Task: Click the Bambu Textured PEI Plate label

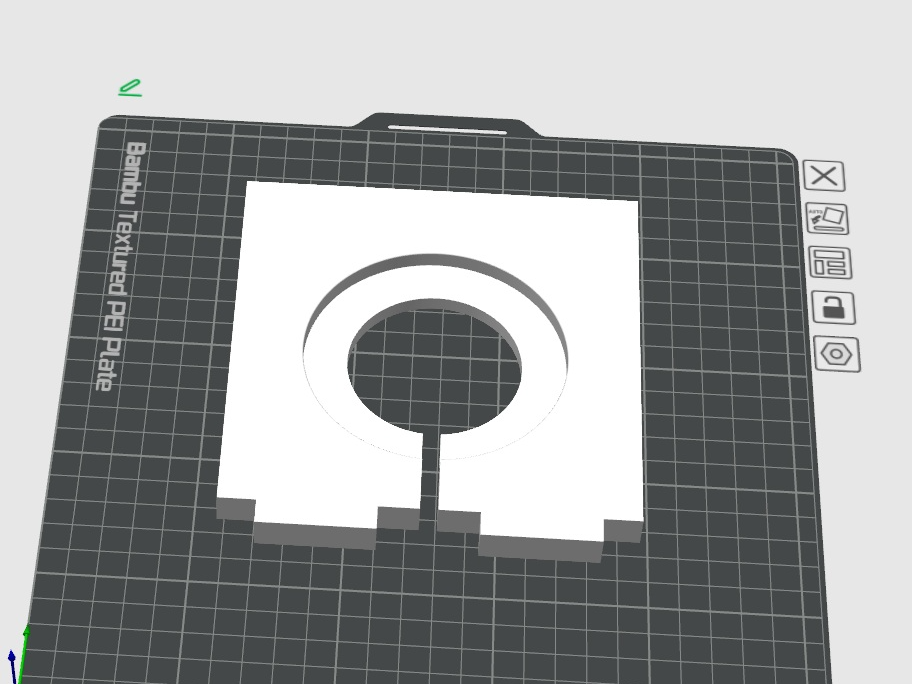Action: (x=120, y=266)
